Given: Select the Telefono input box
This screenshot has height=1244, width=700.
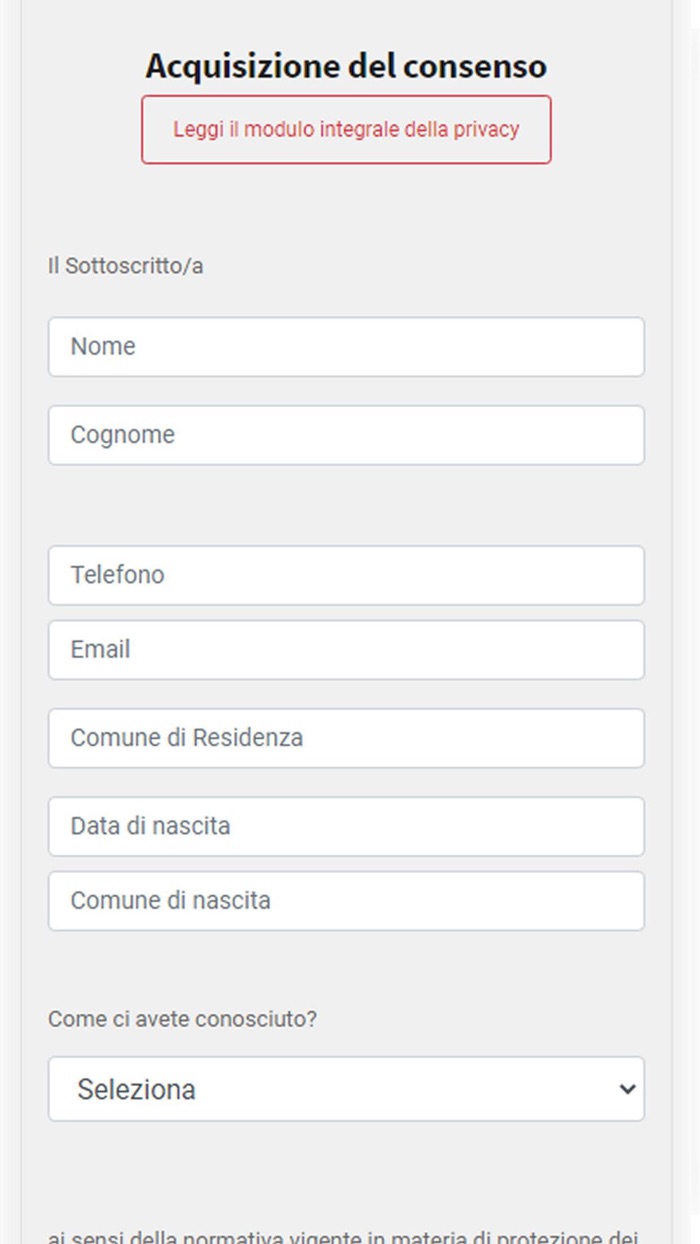Looking at the screenshot, I should point(346,575).
